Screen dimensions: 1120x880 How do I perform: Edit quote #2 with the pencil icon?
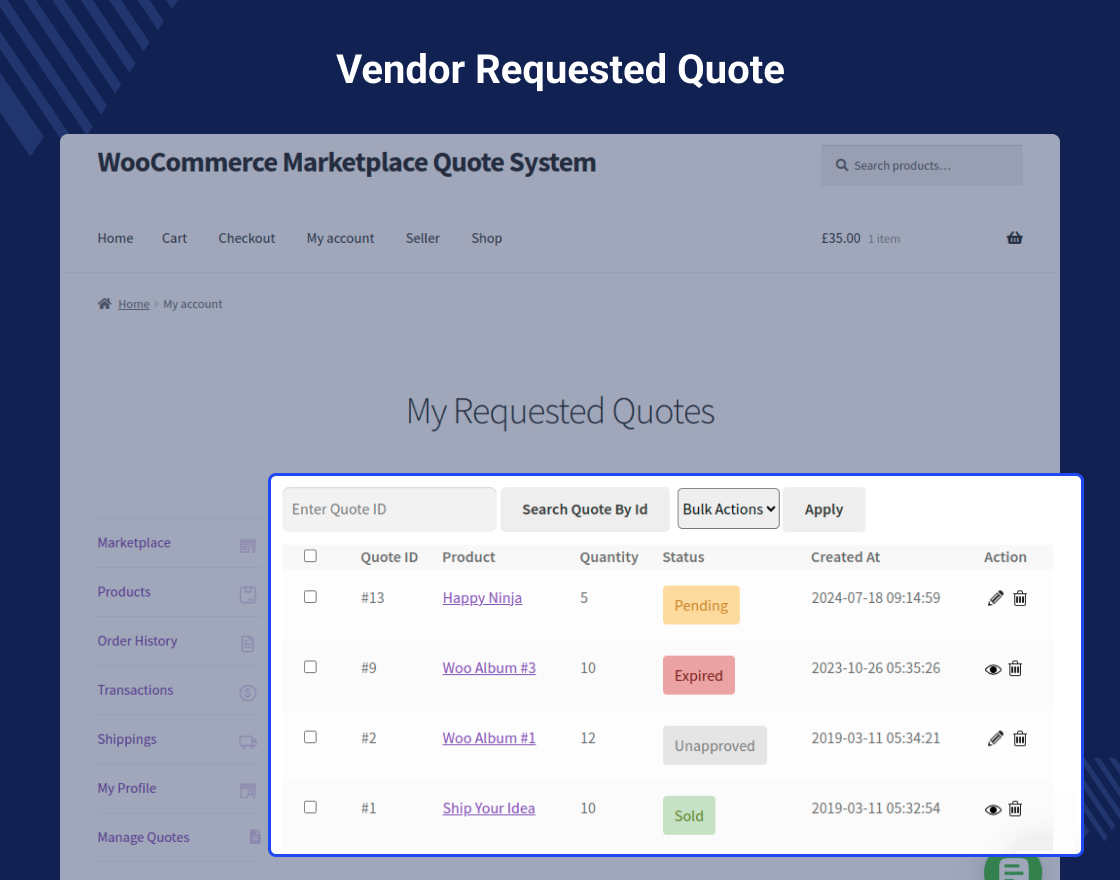point(995,739)
